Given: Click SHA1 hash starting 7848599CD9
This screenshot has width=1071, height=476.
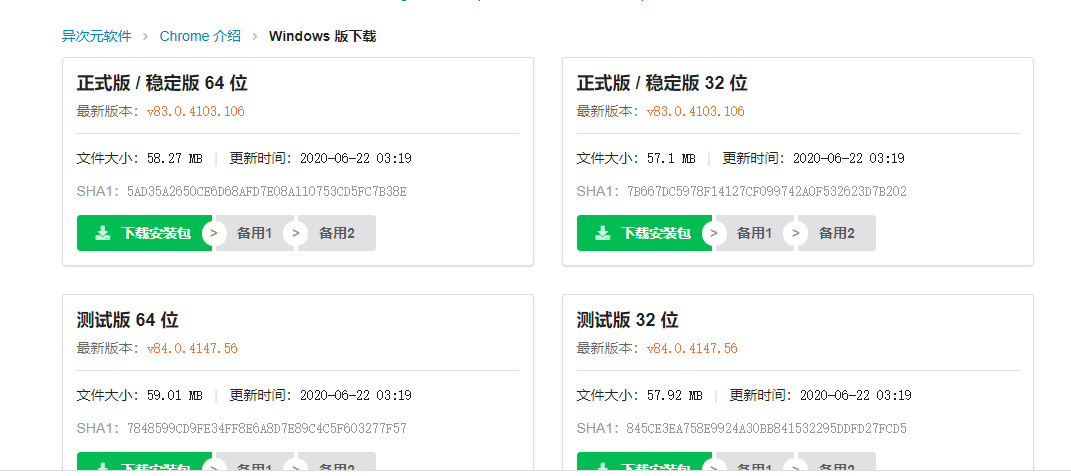Looking at the screenshot, I should coord(267,429).
